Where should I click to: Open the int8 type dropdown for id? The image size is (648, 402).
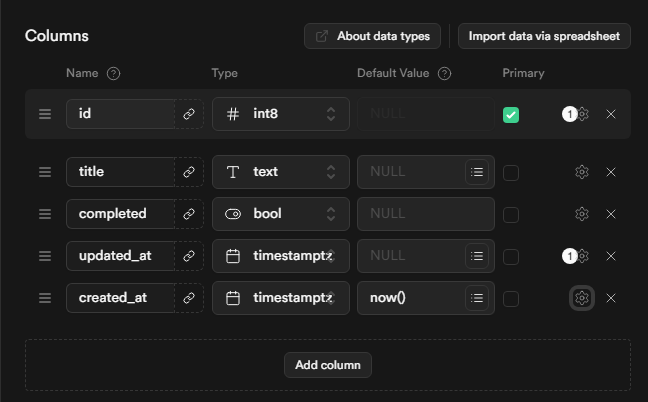click(x=280, y=114)
